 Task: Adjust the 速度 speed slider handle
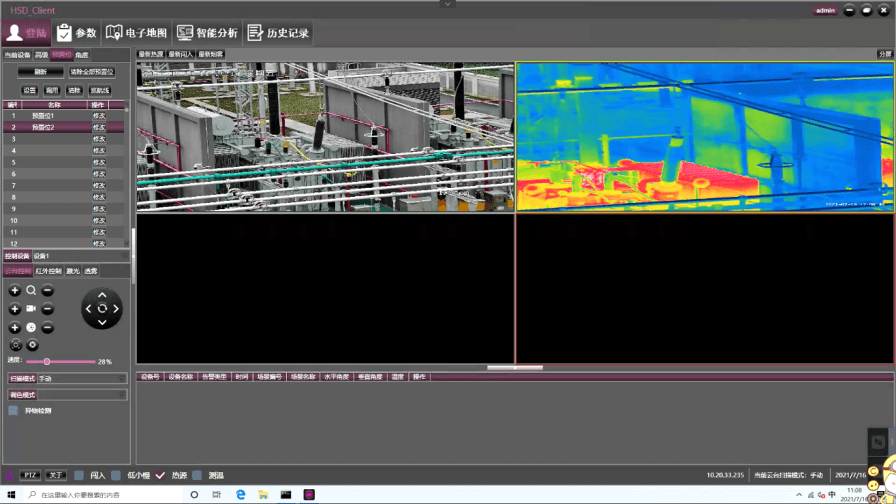(47, 362)
